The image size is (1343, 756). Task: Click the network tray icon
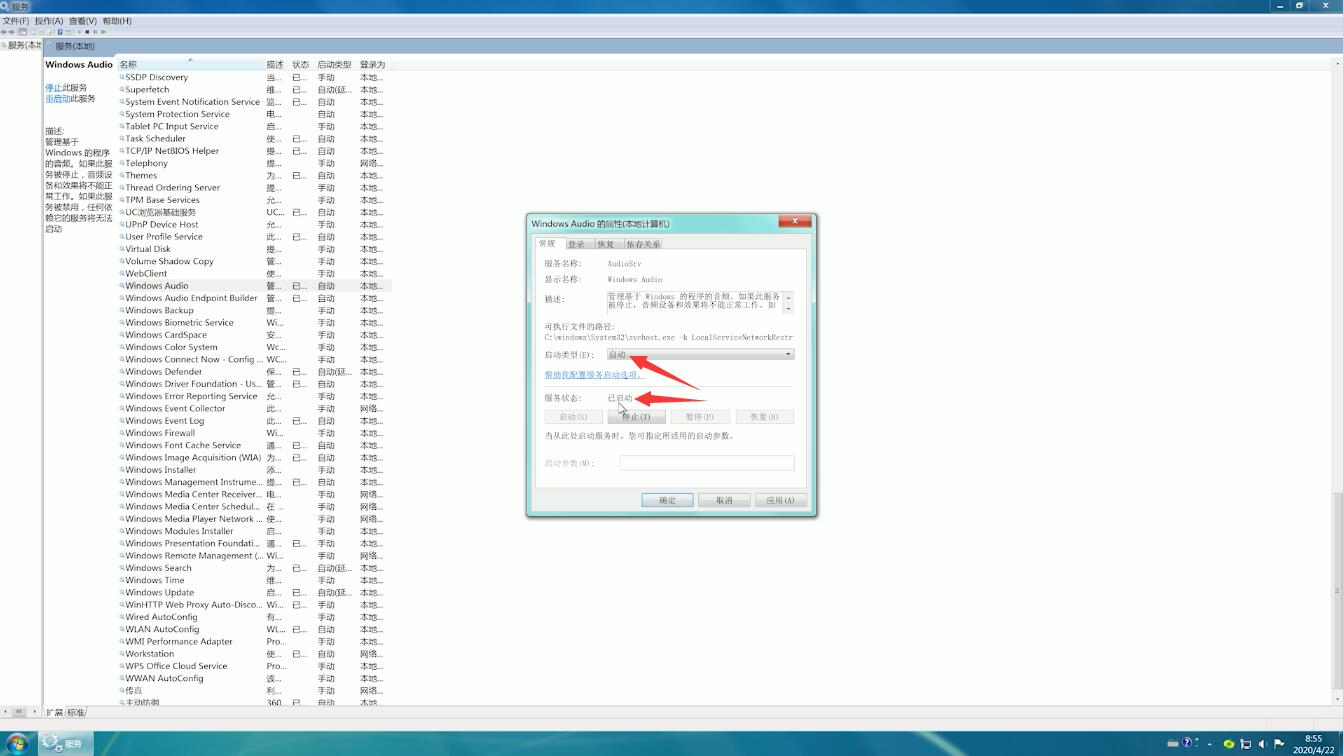click(x=1246, y=744)
